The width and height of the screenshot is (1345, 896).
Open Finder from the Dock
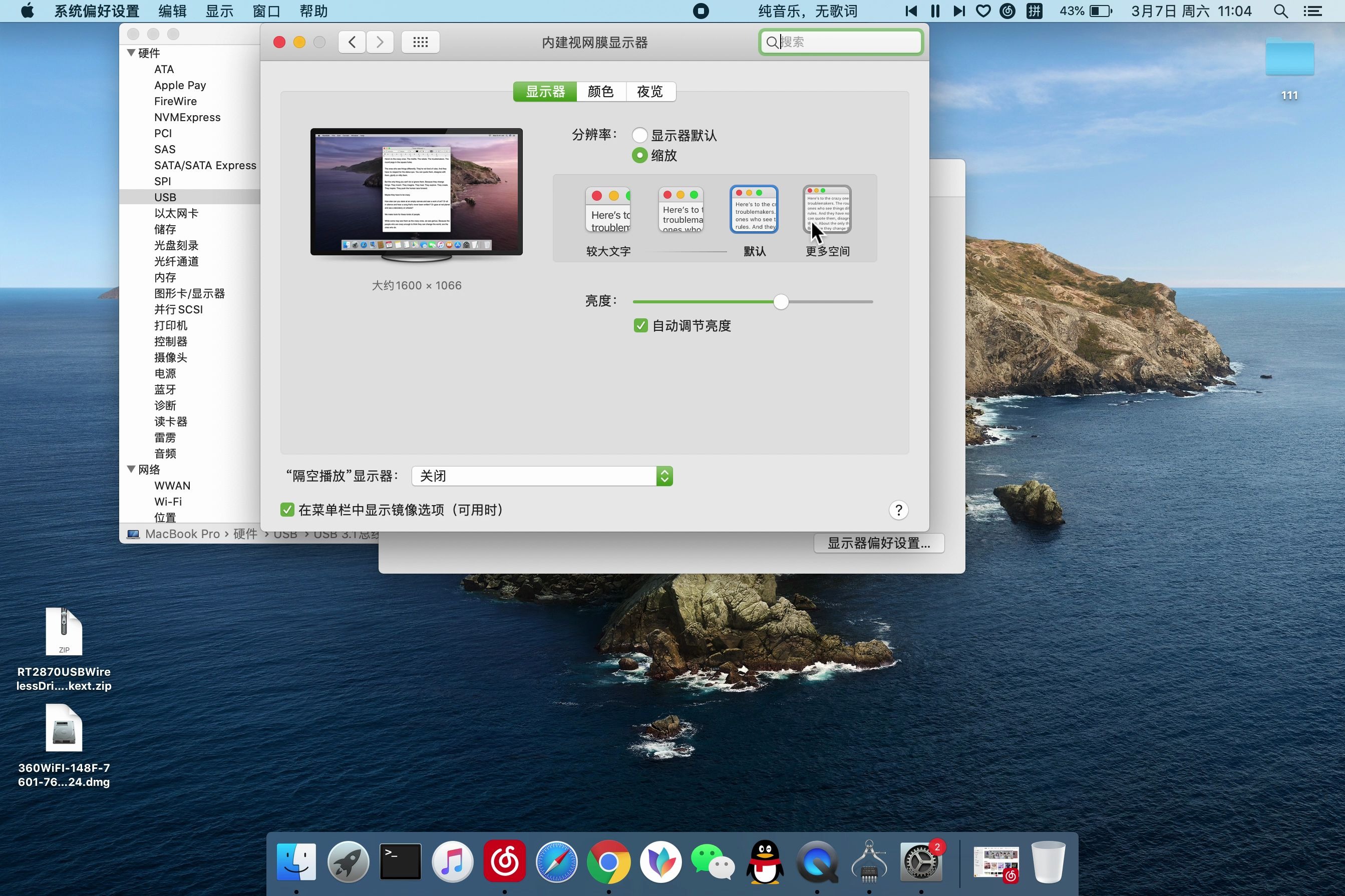tap(296, 862)
